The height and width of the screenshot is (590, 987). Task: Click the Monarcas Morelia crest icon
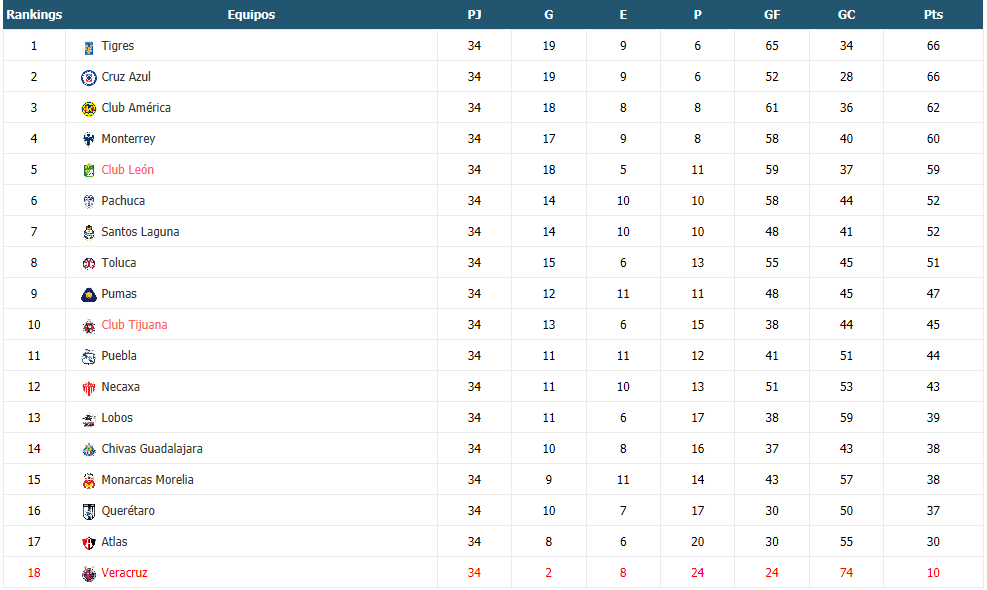tap(89, 480)
